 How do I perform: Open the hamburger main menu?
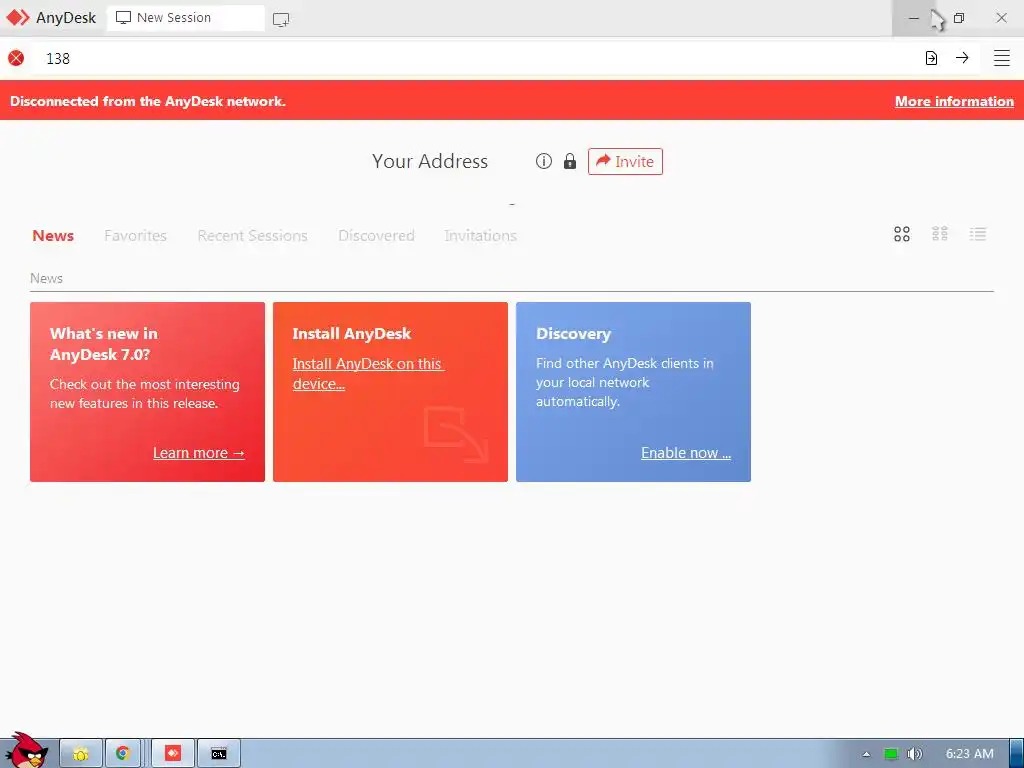[1002, 58]
